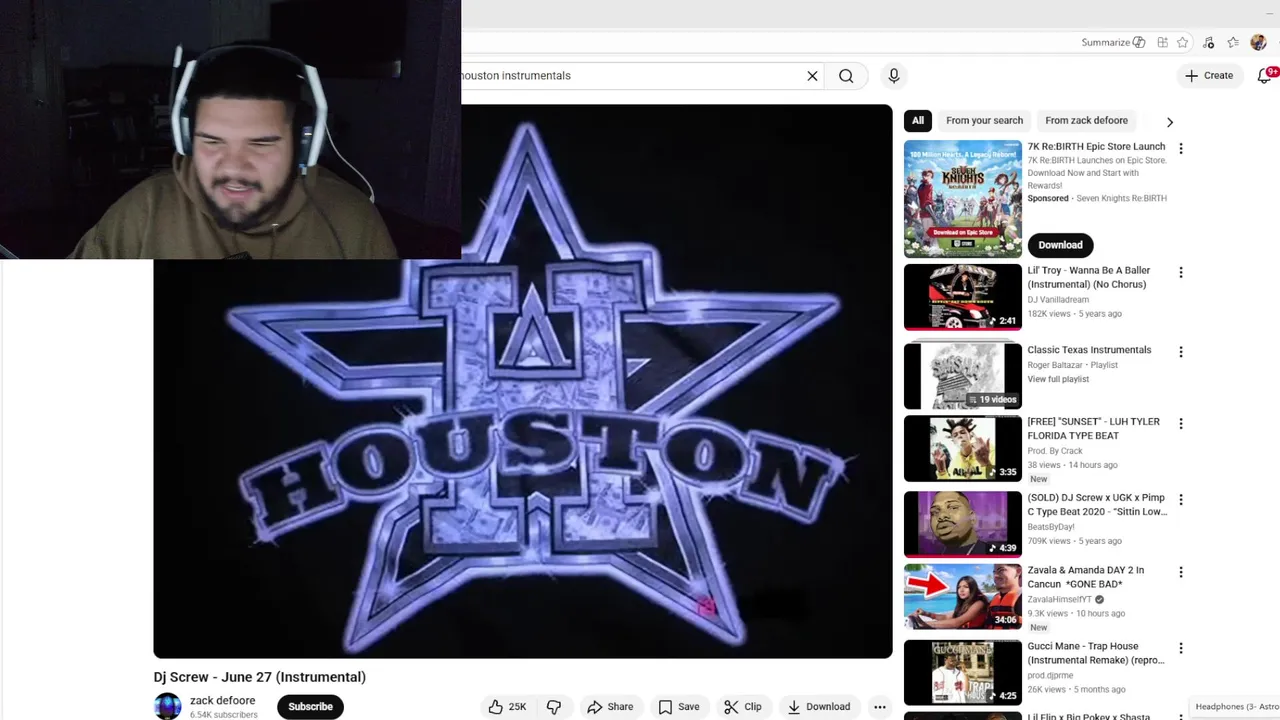
Task: Open the DJ Screw x UGK beat thumbnail
Action: 963,524
